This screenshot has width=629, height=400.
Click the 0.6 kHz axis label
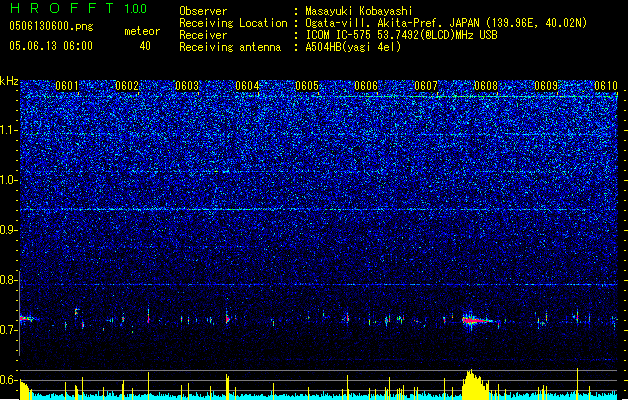(x=9, y=380)
